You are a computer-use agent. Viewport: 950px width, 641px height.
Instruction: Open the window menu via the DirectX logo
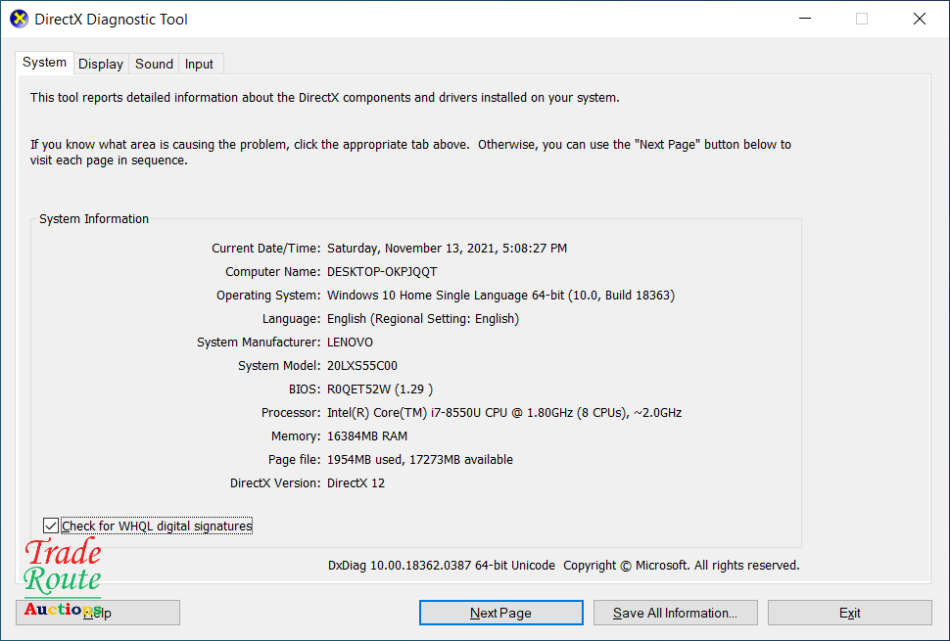coord(17,18)
